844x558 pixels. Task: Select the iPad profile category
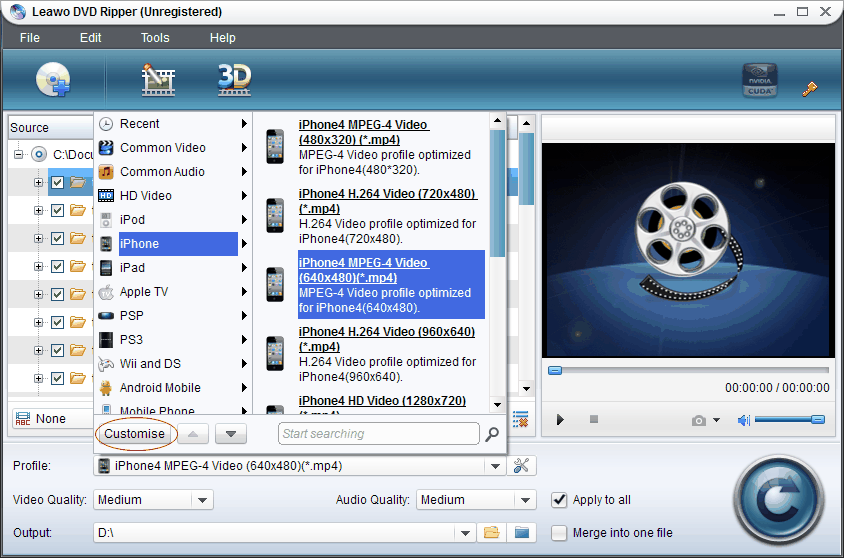pos(173,267)
